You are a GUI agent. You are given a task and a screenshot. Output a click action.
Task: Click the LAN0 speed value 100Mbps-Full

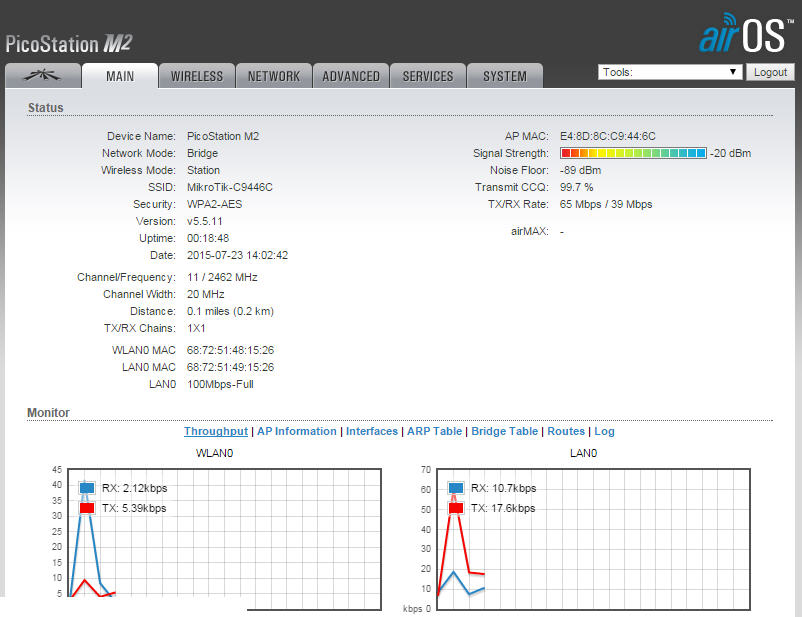pyautogui.click(x=220, y=384)
